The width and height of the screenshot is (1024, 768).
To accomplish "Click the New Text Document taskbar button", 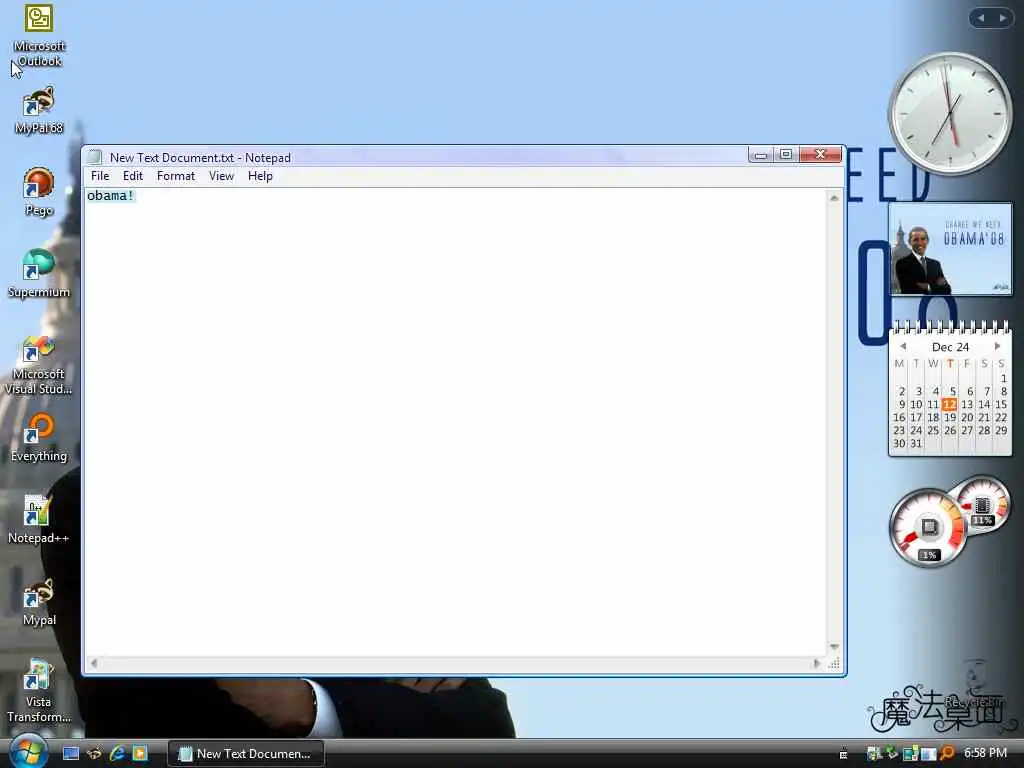I will 246,754.
